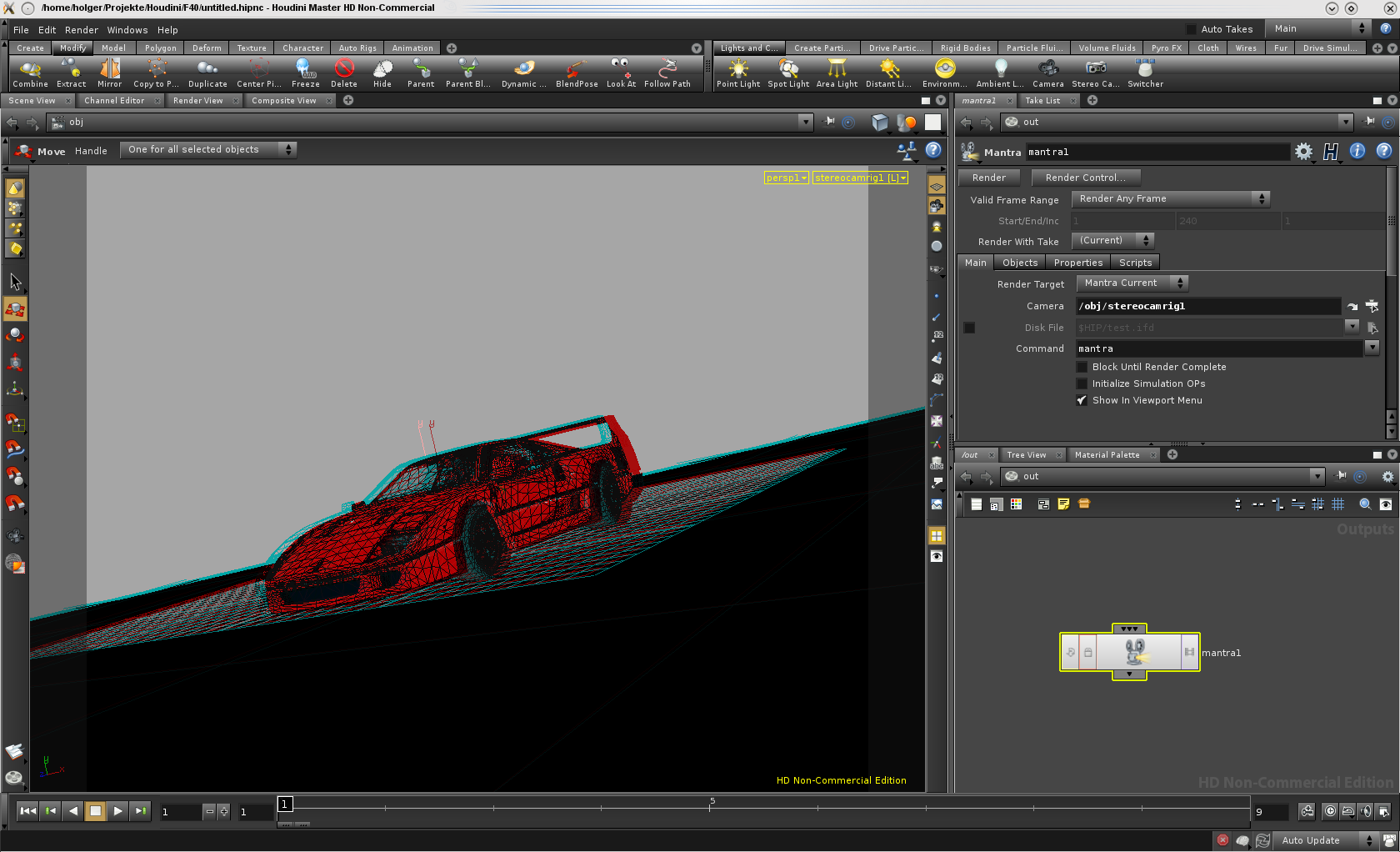Open the Render Control dialog
The image size is (1400, 852).
(x=1085, y=178)
